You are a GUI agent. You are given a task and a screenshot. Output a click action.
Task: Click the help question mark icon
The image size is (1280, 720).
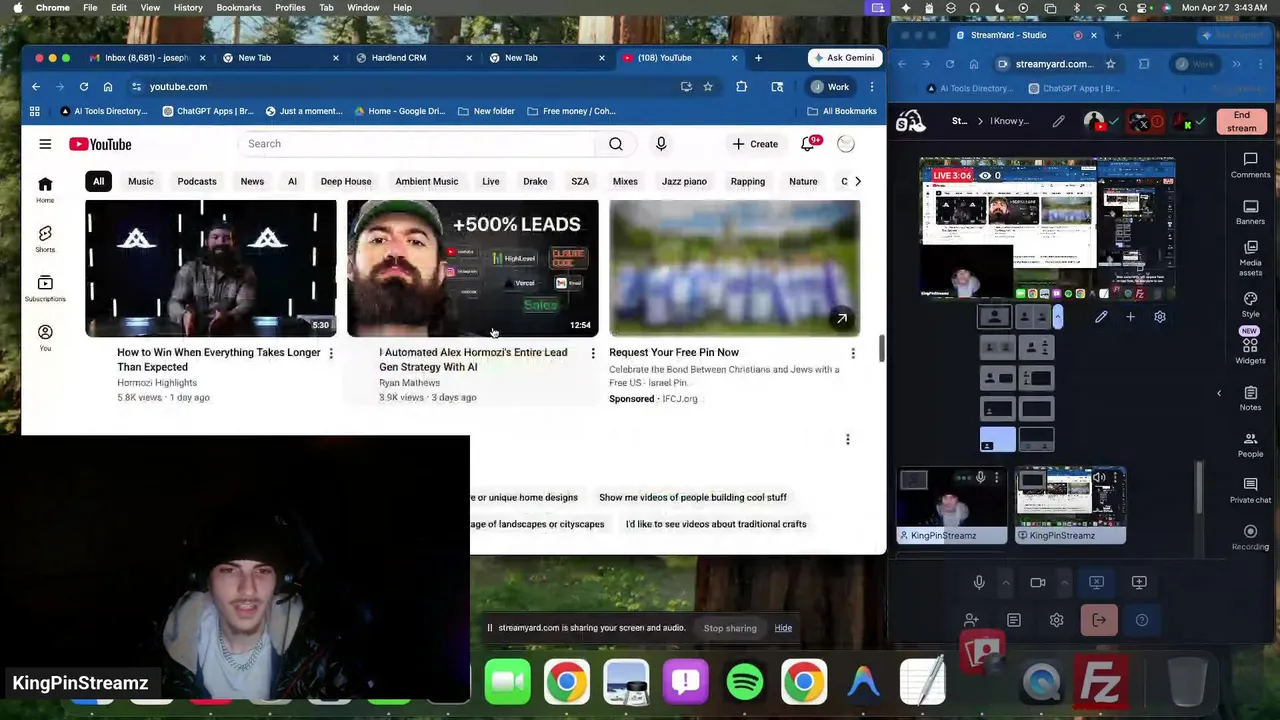coord(1142,620)
